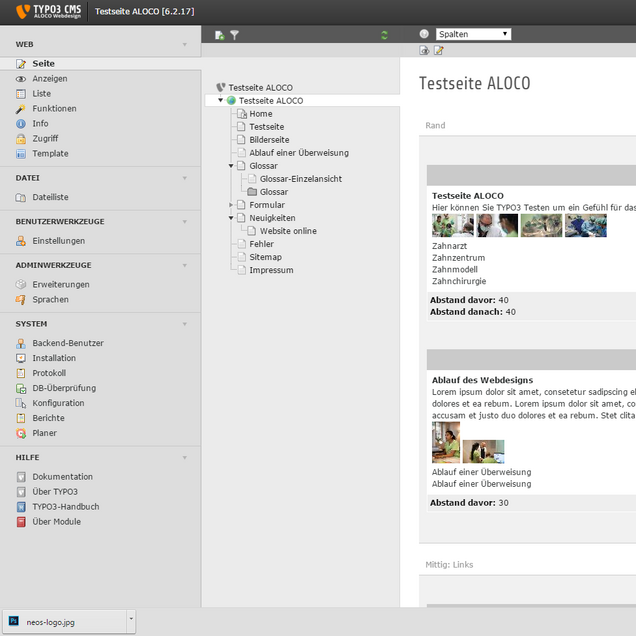Select Website online page
Viewport: 636px width, 636px height.
click(288, 231)
